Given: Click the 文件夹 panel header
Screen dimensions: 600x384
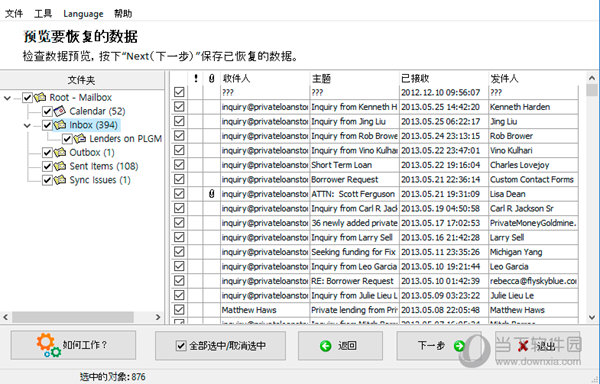Looking at the screenshot, I should click(x=82, y=80).
